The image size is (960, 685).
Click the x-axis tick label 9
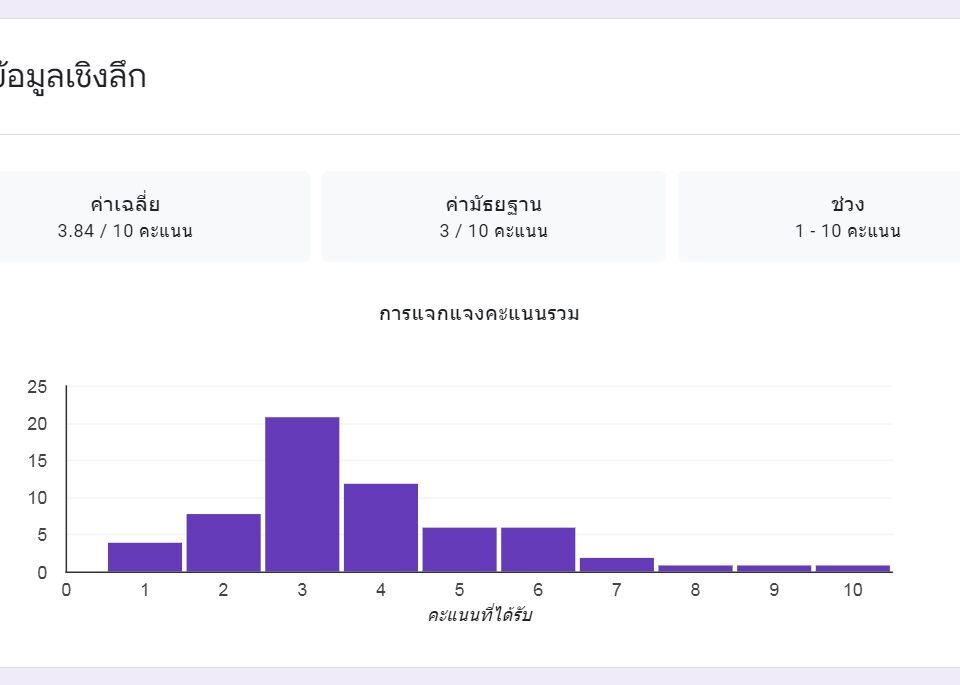click(x=774, y=590)
